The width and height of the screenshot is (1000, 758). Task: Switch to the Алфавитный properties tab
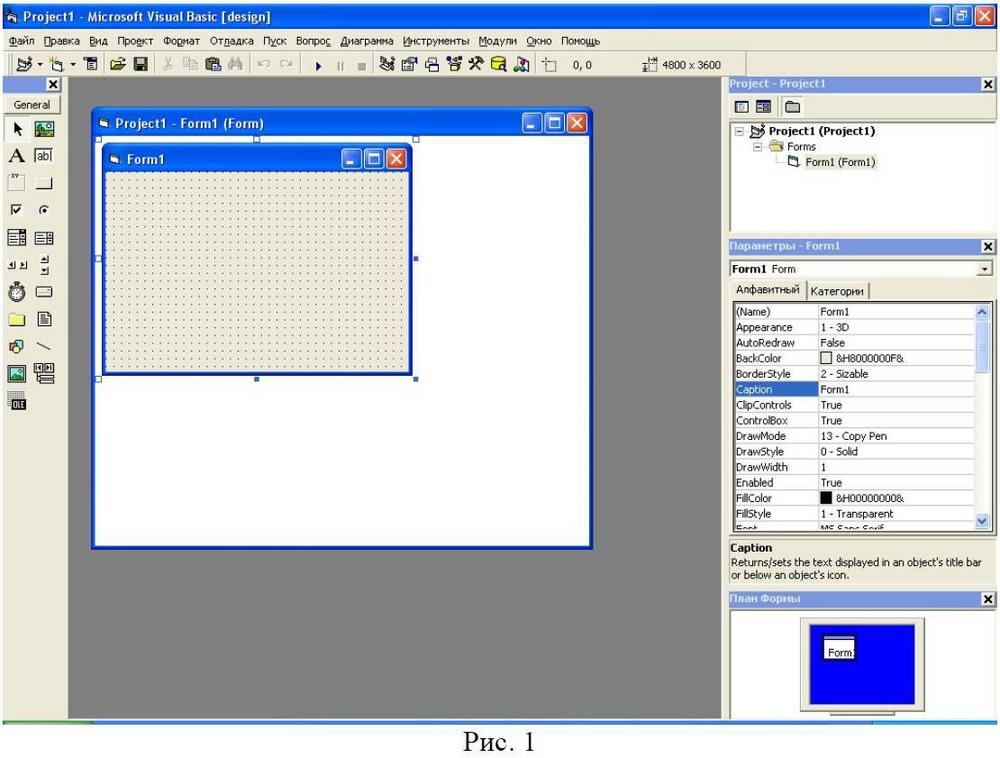coord(767,289)
